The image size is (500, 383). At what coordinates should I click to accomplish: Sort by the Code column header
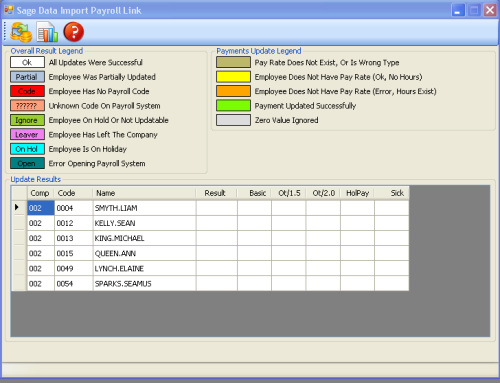pos(74,193)
